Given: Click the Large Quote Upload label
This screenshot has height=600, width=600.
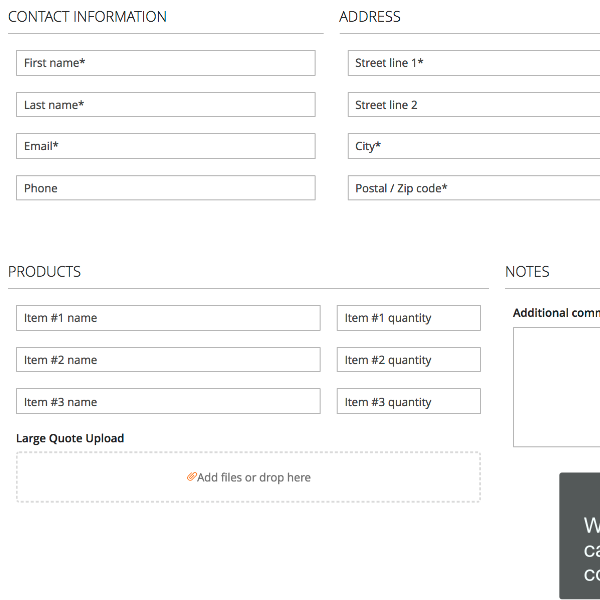Looking at the screenshot, I should point(70,439).
